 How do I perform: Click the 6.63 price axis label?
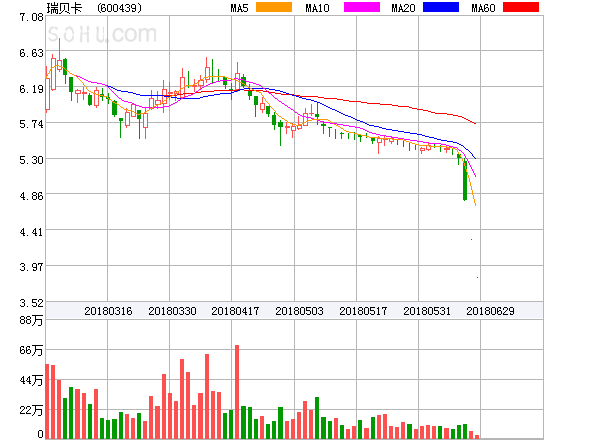(31, 53)
